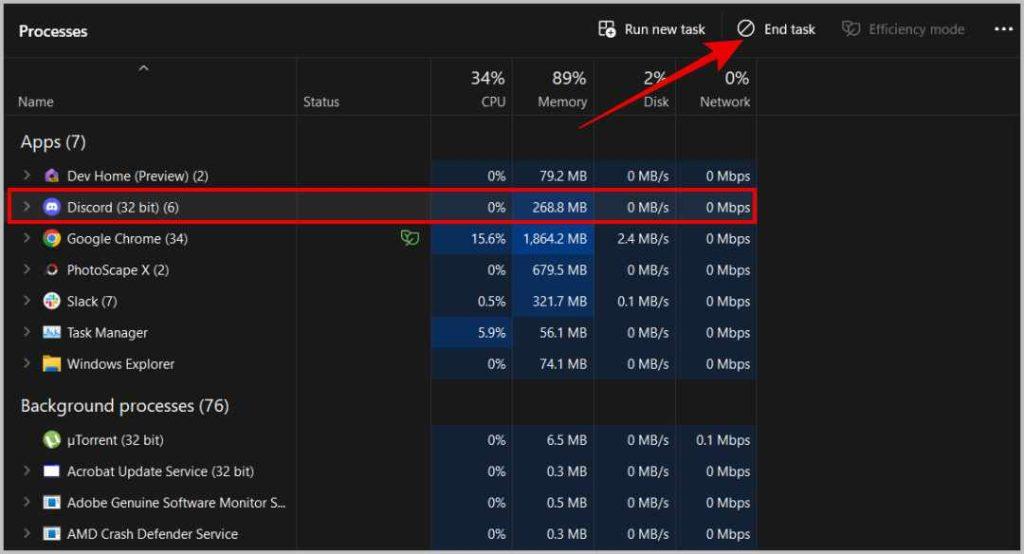Screen dimensions: 1024x554
Task: Click Windows Explorer's 74.1 MB memory value
Action: pyautogui.click(x=563, y=364)
